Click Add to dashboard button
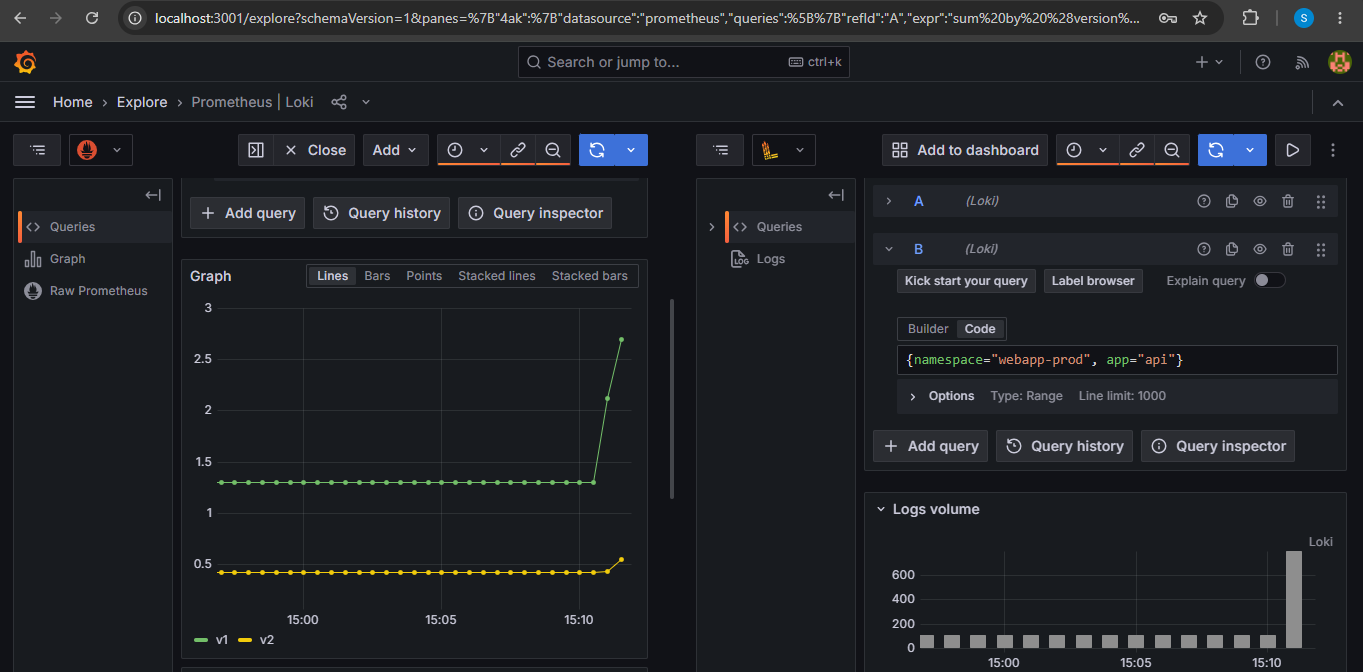The image size is (1363, 672). [x=965, y=150]
